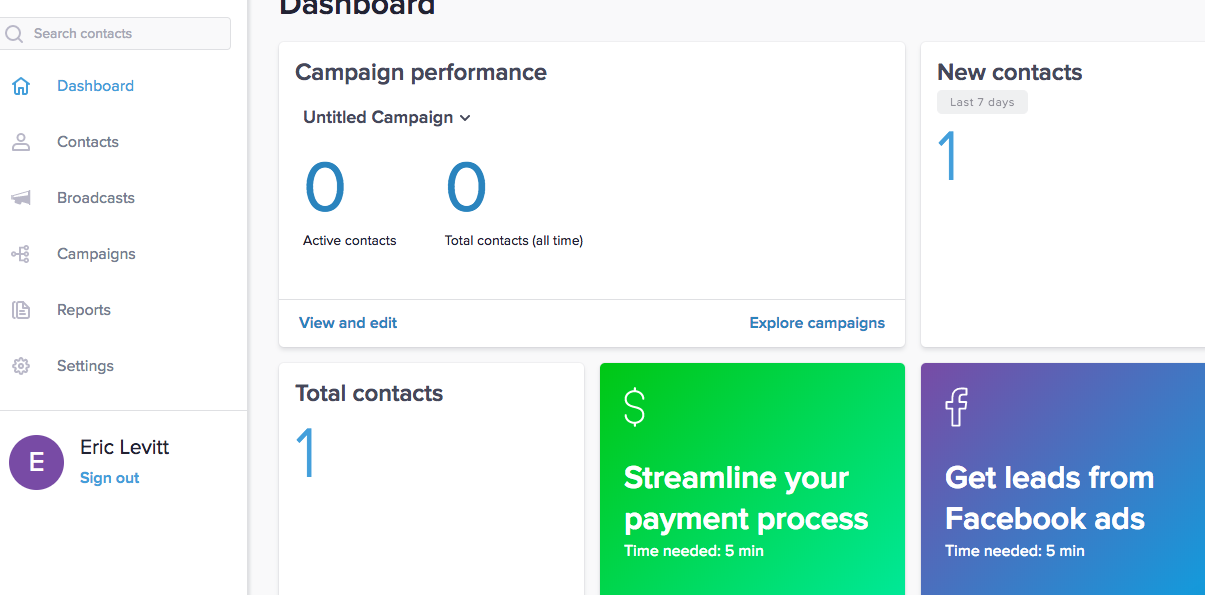Click the Contacts person icon
Viewport: 1205px width, 595px height.
coord(21,142)
